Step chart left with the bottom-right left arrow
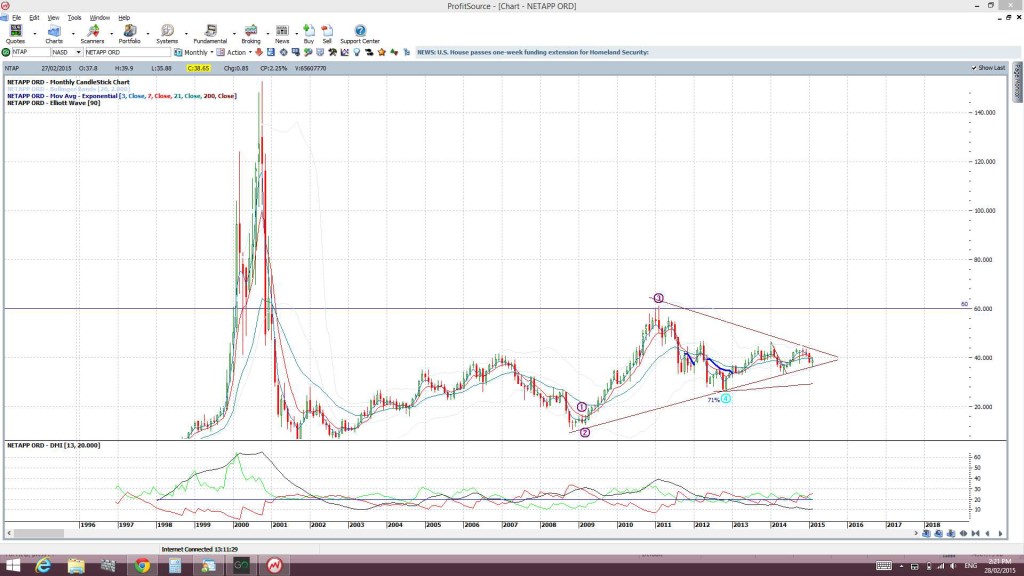Screen dimensions: 1024x576 click(987, 534)
